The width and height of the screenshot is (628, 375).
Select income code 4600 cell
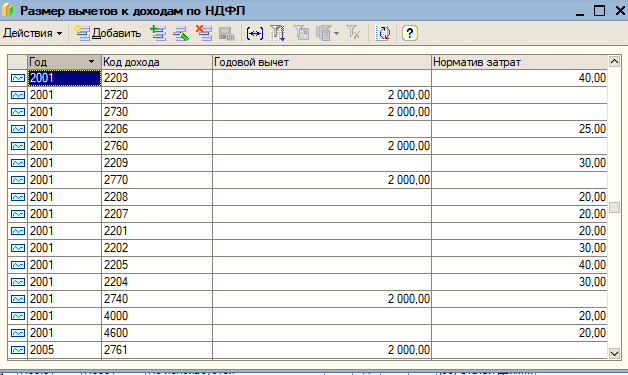[x=157, y=333]
